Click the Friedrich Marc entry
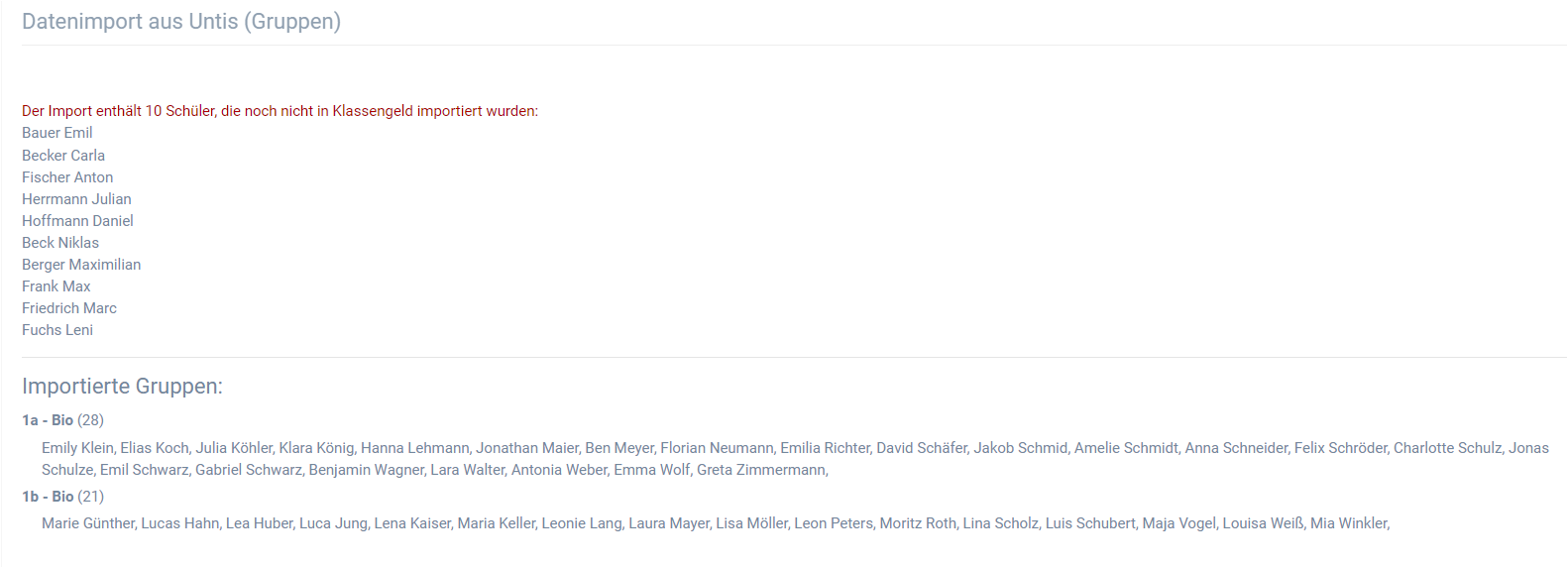Screen dimensions: 1568x568 69,308
